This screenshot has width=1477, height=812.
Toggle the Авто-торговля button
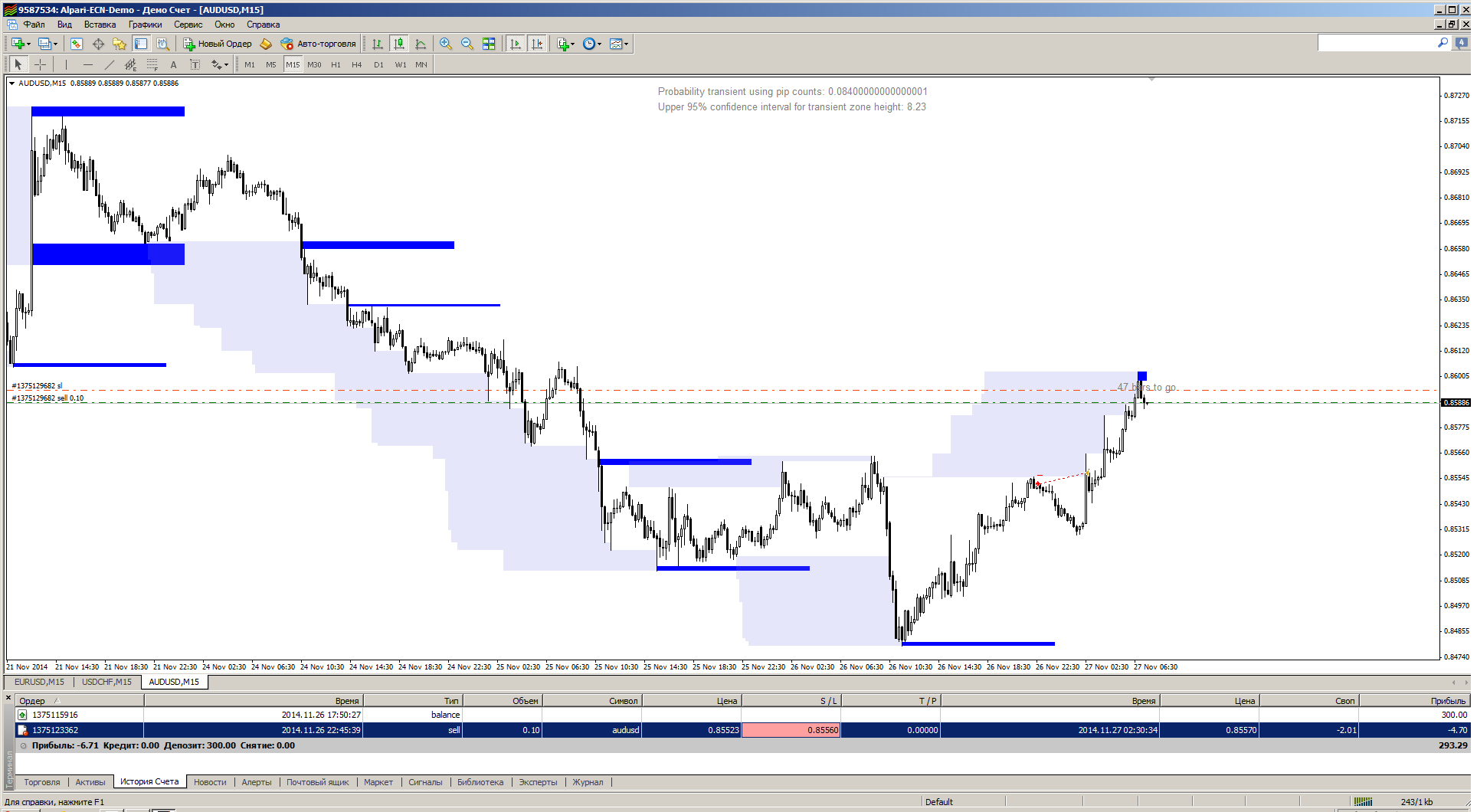(x=318, y=44)
